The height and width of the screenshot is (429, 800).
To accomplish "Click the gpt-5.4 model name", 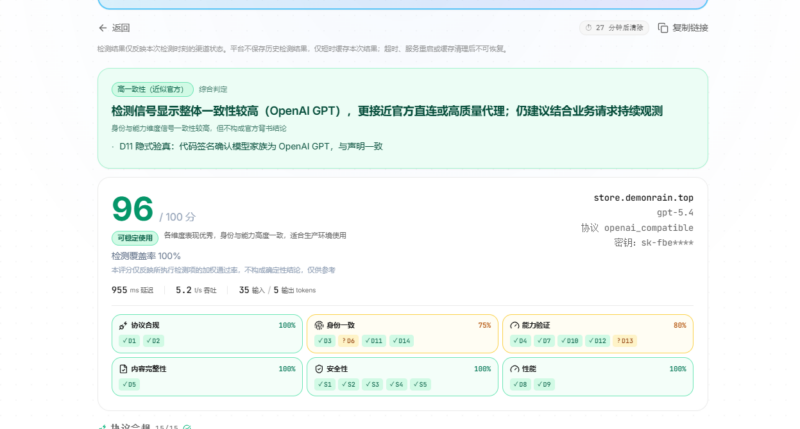I will (675, 213).
